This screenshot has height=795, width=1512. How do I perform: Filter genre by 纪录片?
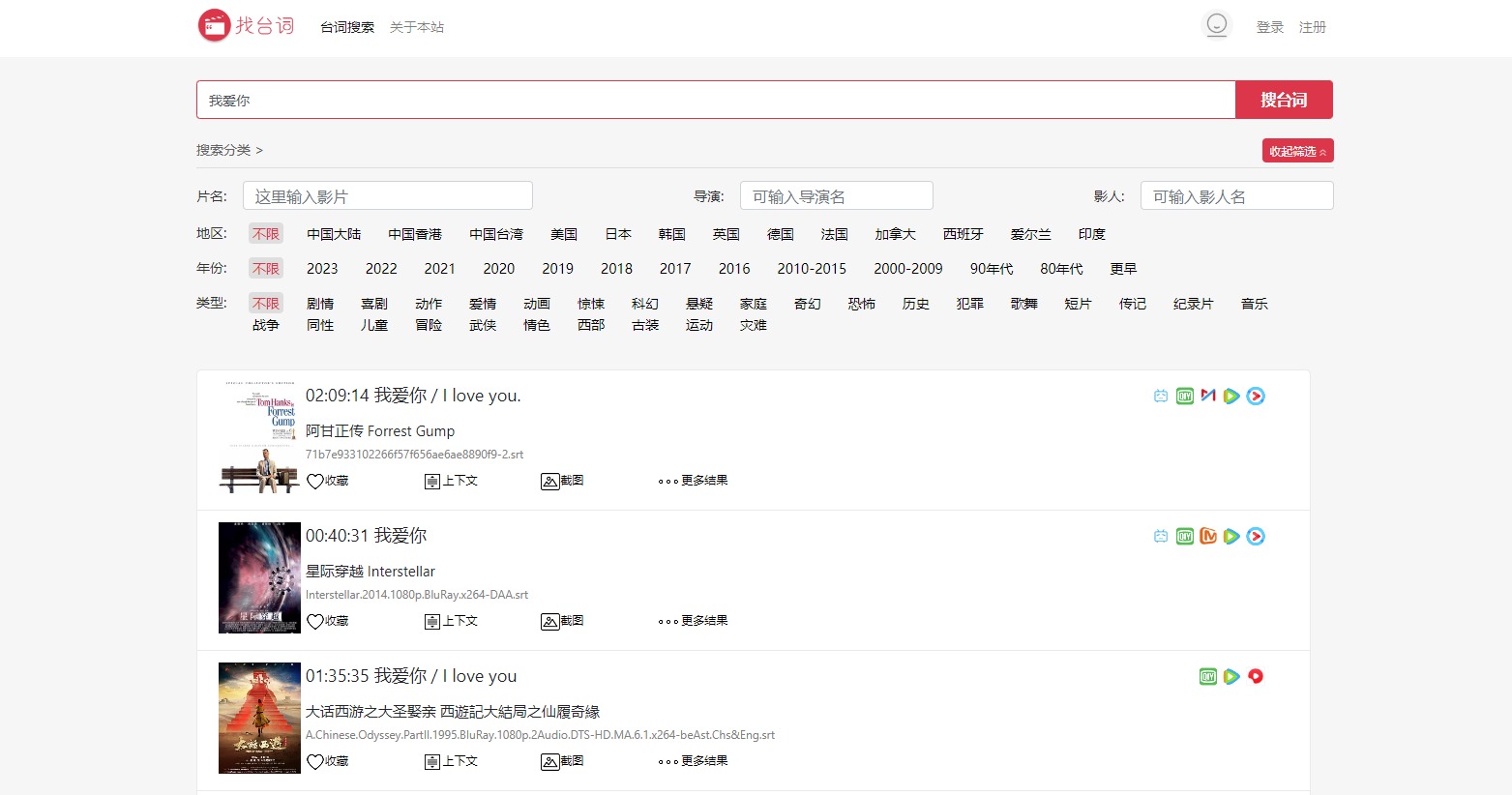point(1193,304)
